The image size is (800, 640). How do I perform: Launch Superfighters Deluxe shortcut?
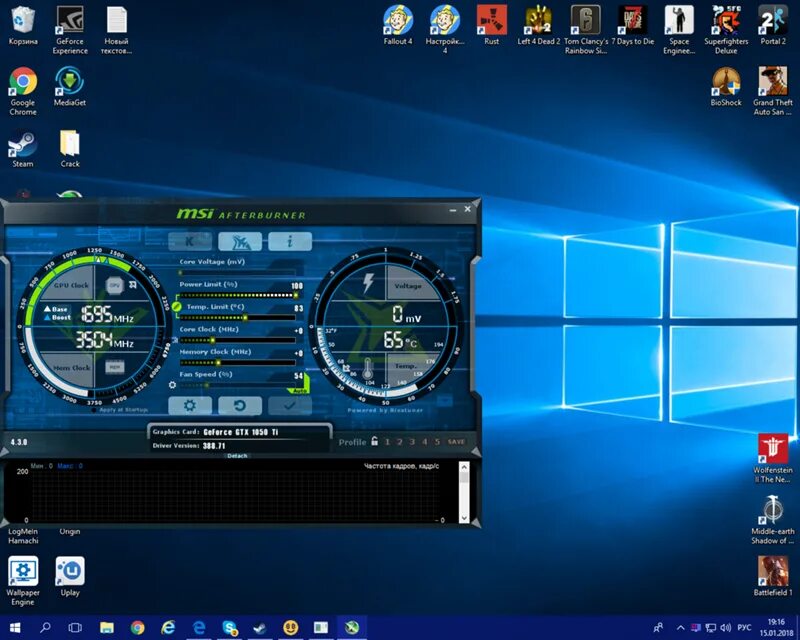[x=726, y=30]
